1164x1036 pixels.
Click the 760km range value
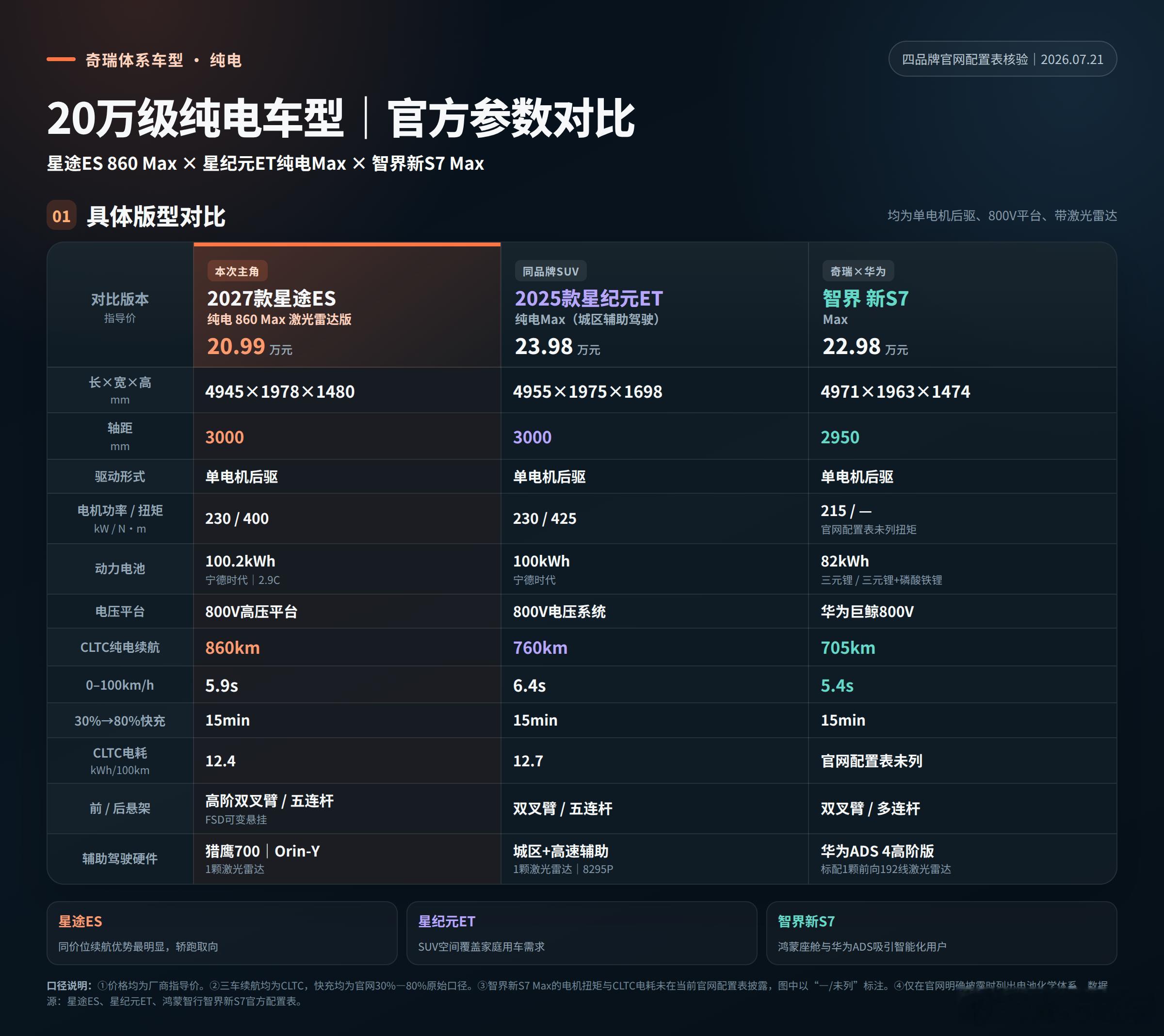(x=540, y=647)
